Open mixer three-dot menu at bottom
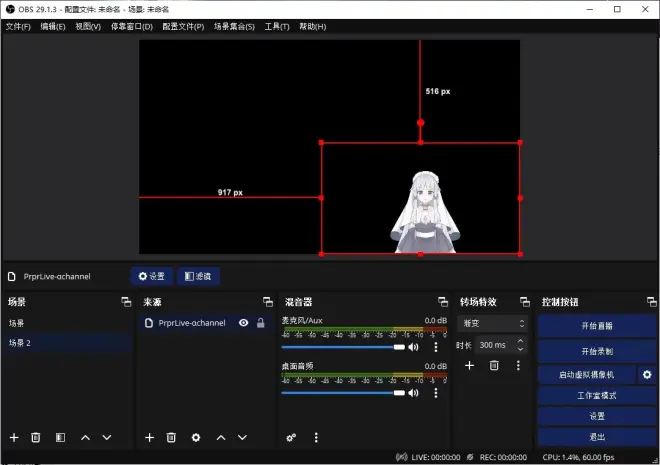The image size is (660, 465). (x=316, y=438)
